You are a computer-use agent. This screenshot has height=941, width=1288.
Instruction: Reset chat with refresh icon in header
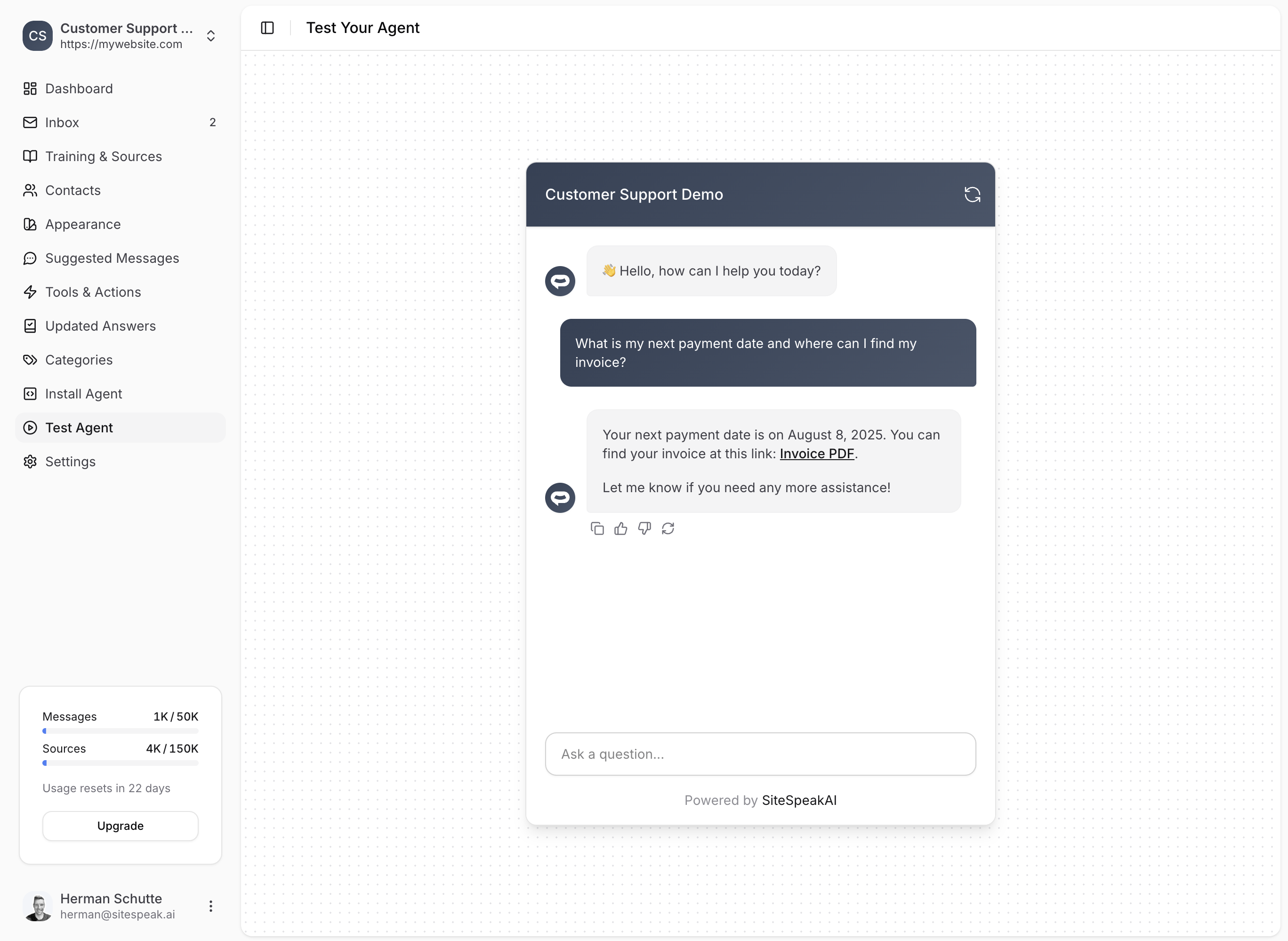click(972, 195)
